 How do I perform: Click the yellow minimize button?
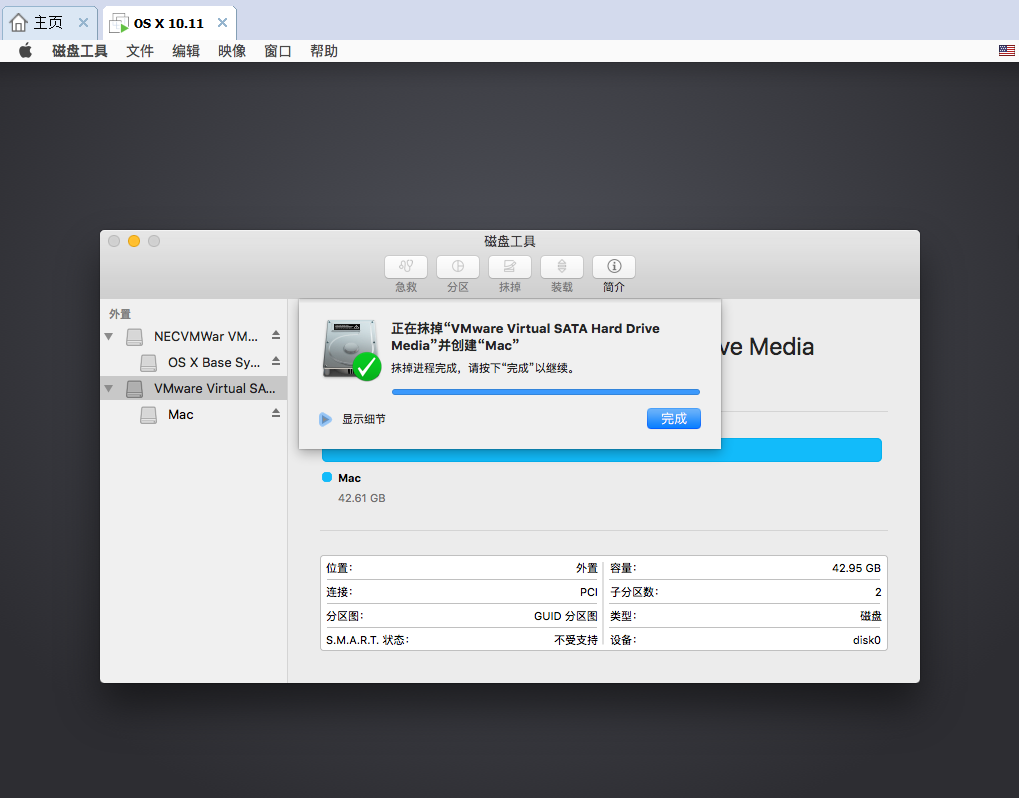[x=134, y=241]
